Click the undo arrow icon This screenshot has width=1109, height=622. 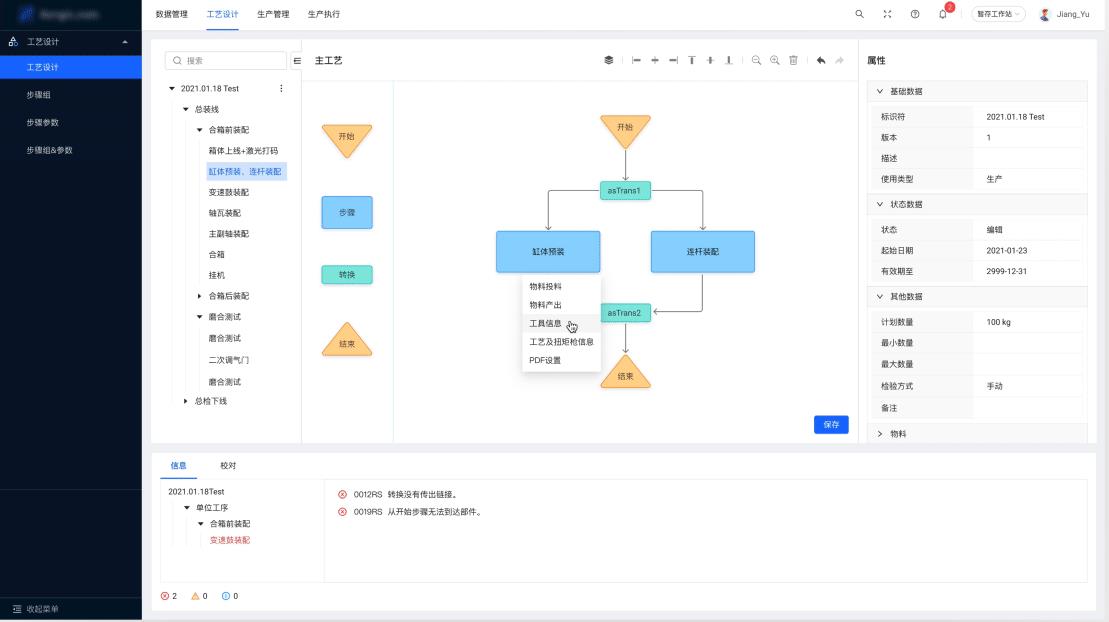tap(821, 61)
